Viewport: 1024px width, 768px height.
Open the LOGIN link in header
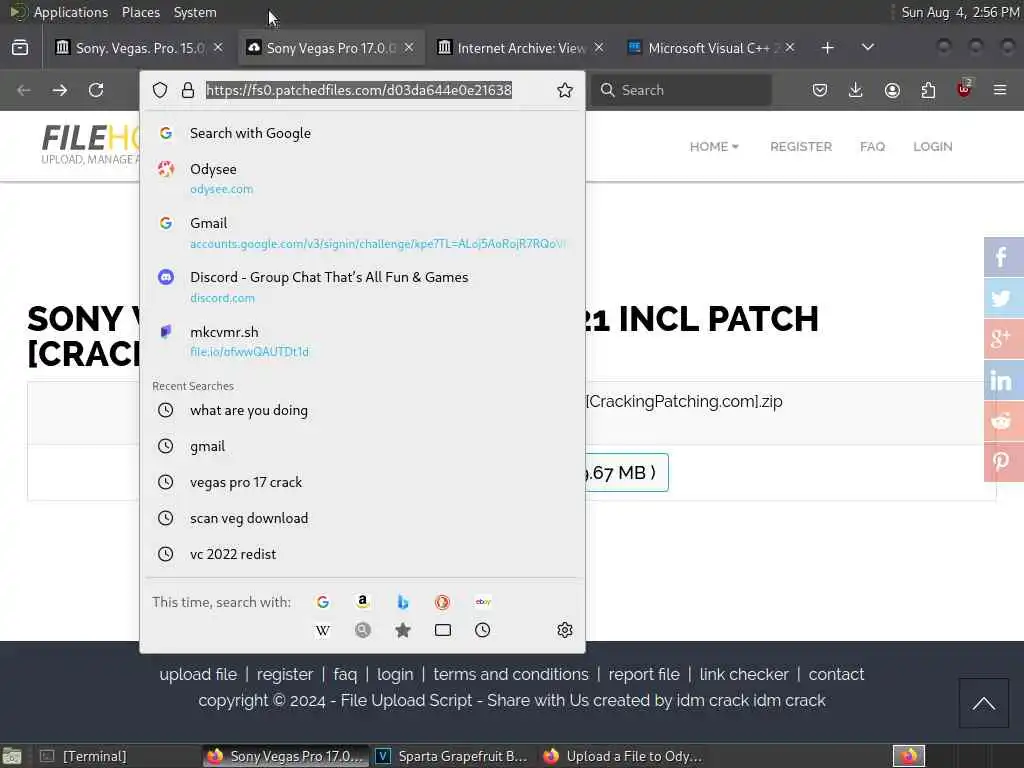(933, 146)
